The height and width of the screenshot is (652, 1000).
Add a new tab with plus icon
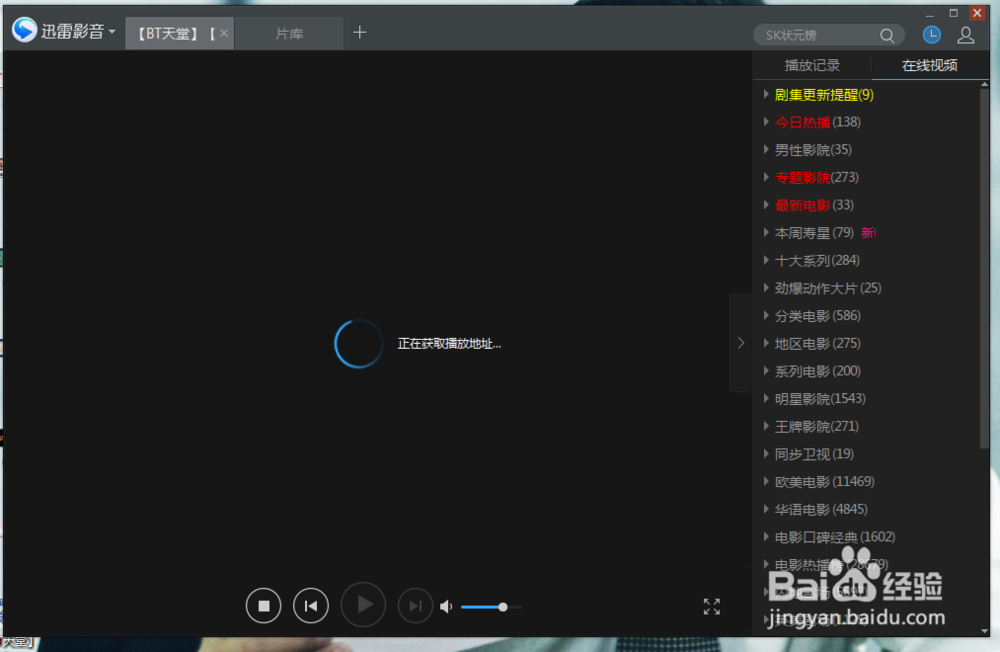pyautogui.click(x=360, y=33)
